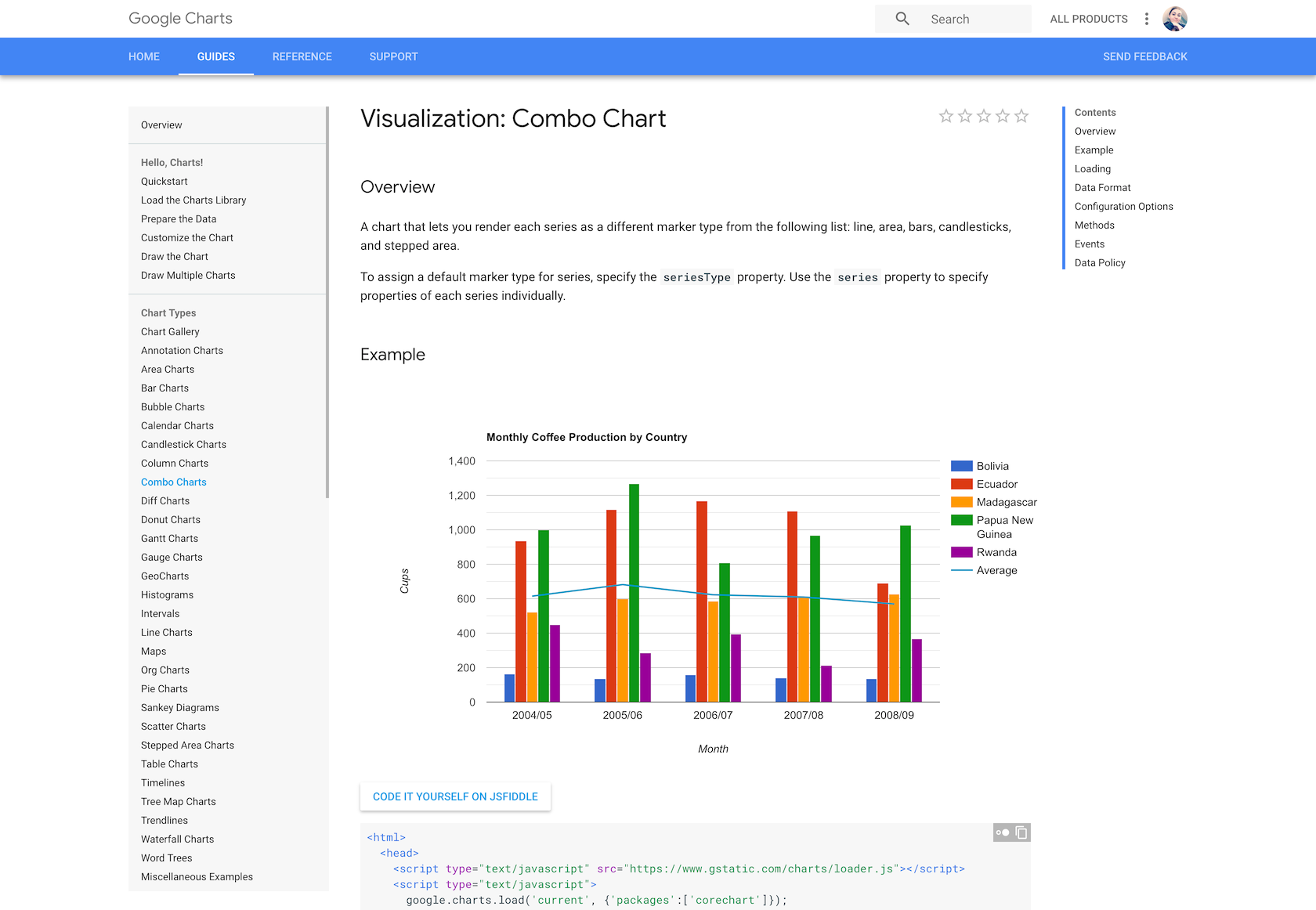Image resolution: width=1316 pixels, height=910 pixels.
Task: Click the search magnifier icon
Action: [902, 19]
